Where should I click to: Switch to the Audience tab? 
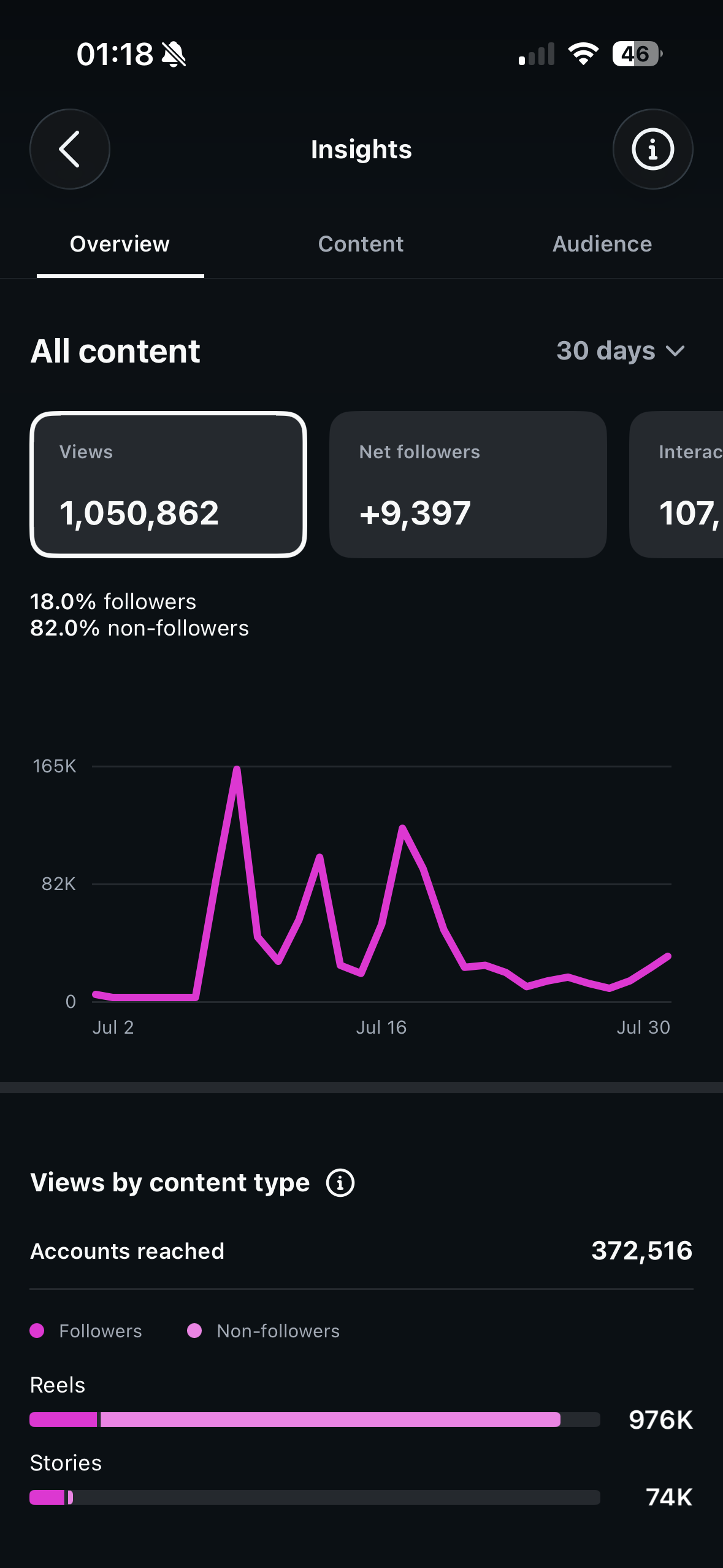click(602, 244)
